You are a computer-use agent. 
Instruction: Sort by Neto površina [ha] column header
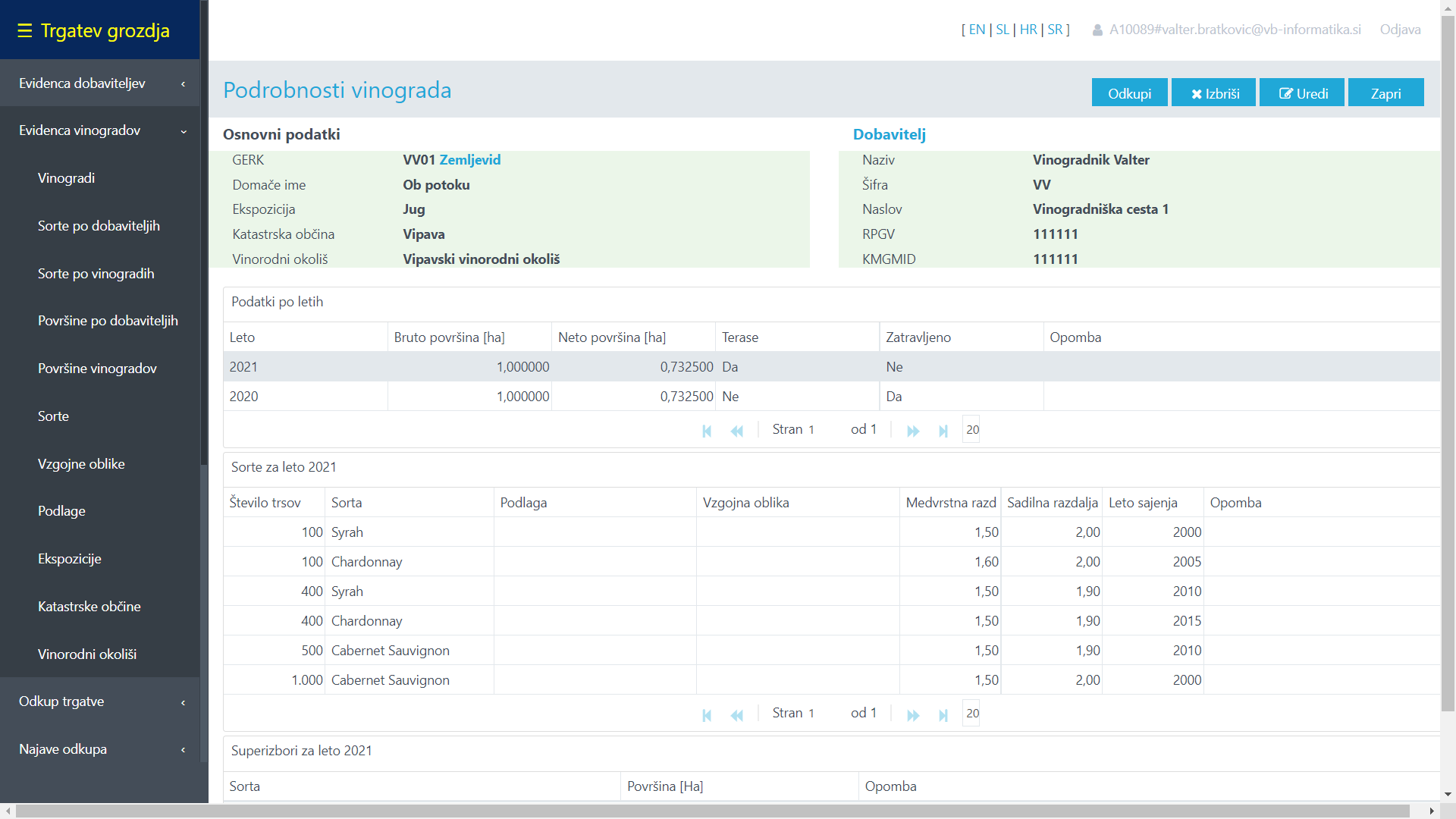click(633, 337)
